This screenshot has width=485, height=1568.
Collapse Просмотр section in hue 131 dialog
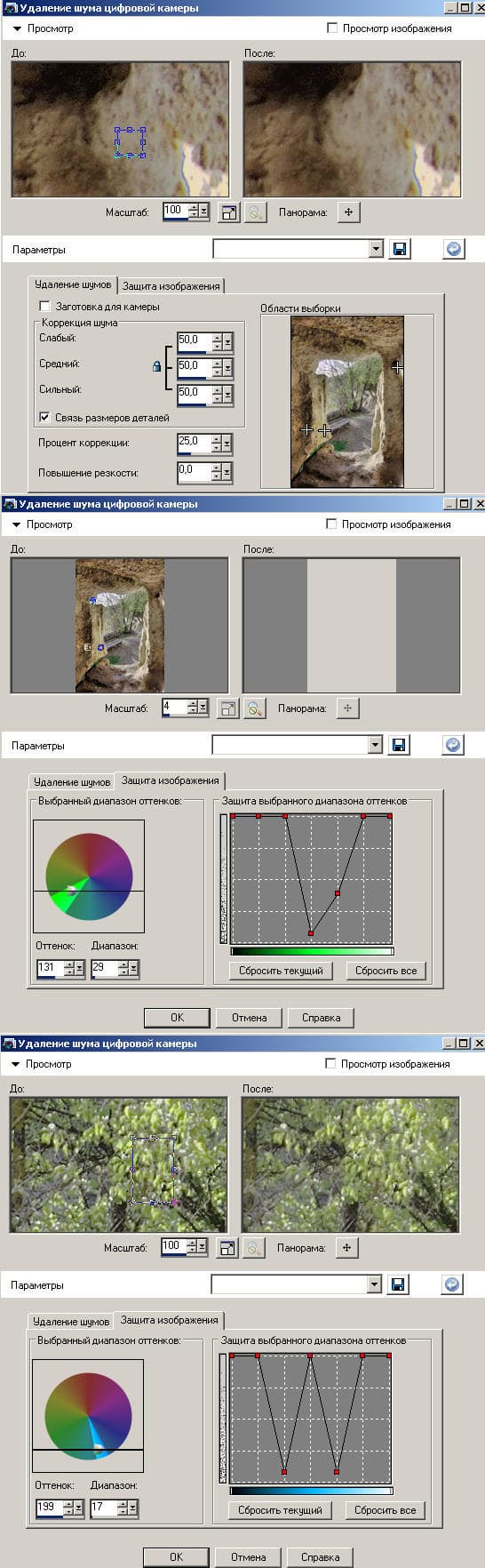pyautogui.click(x=17, y=524)
